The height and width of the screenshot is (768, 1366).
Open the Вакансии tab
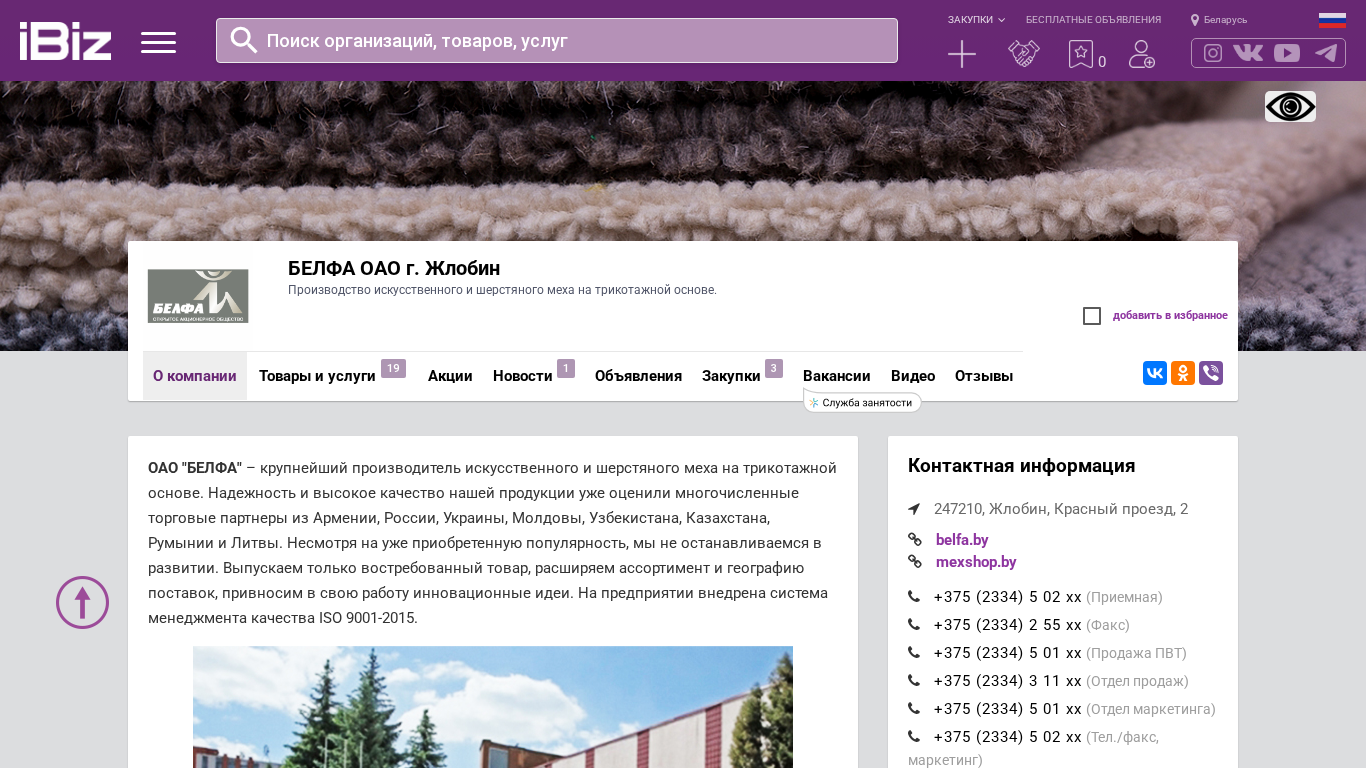(x=837, y=376)
